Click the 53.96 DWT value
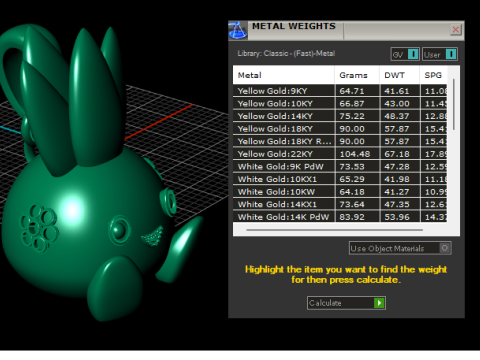Viewport: 480px width, 360px height. pos(397,217)
